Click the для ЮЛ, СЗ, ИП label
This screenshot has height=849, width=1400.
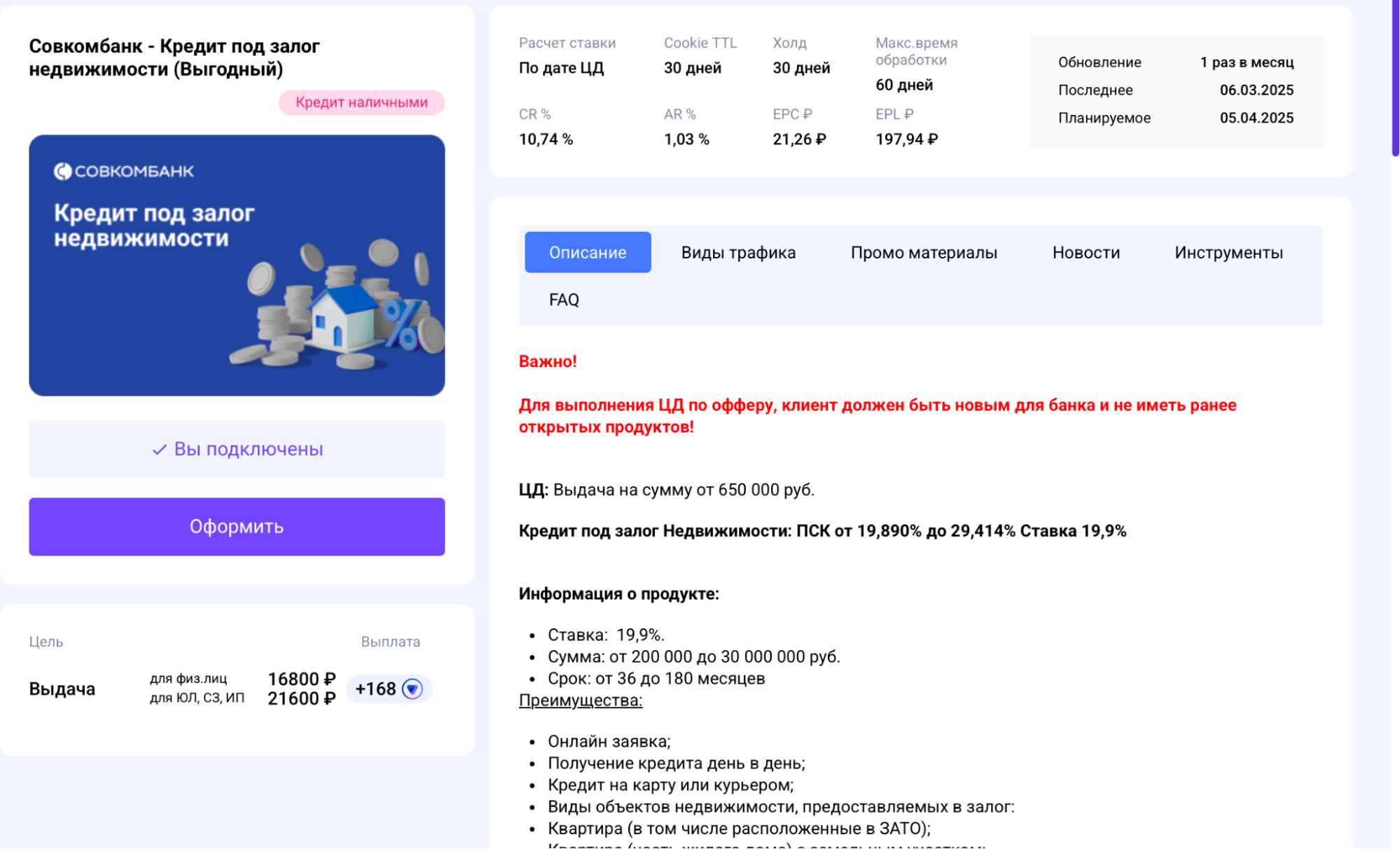197,698
